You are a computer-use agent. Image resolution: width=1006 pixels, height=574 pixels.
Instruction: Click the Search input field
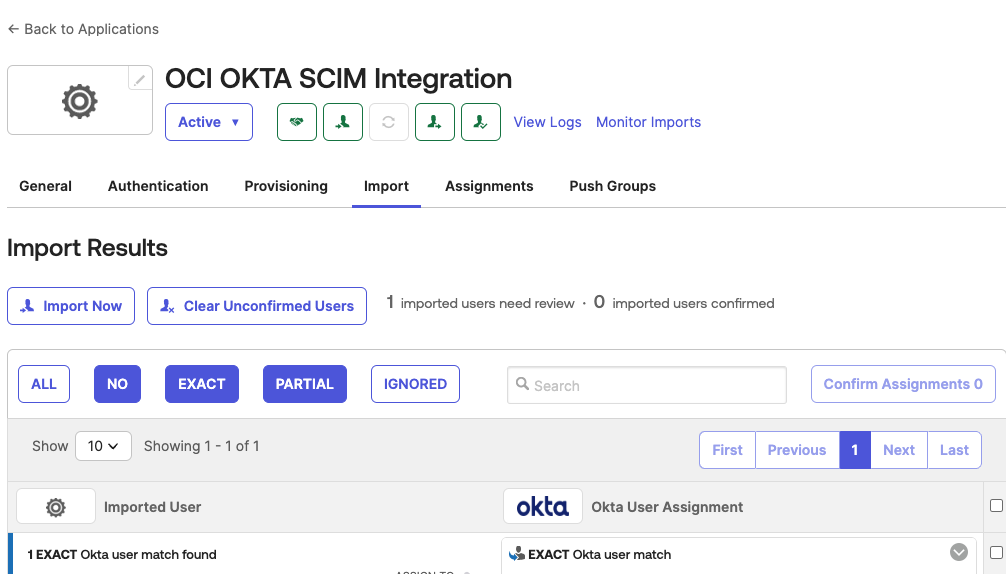(647, 385)
